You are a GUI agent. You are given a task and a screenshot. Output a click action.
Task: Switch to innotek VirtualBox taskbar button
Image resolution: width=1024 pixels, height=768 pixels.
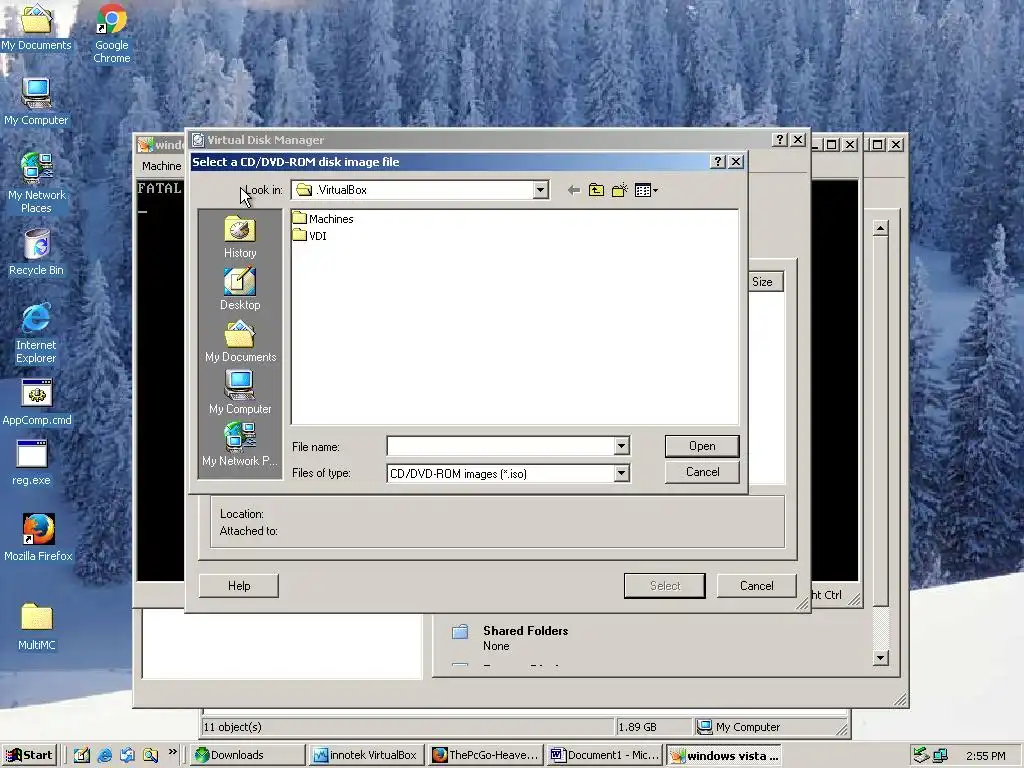click(366, 755)
